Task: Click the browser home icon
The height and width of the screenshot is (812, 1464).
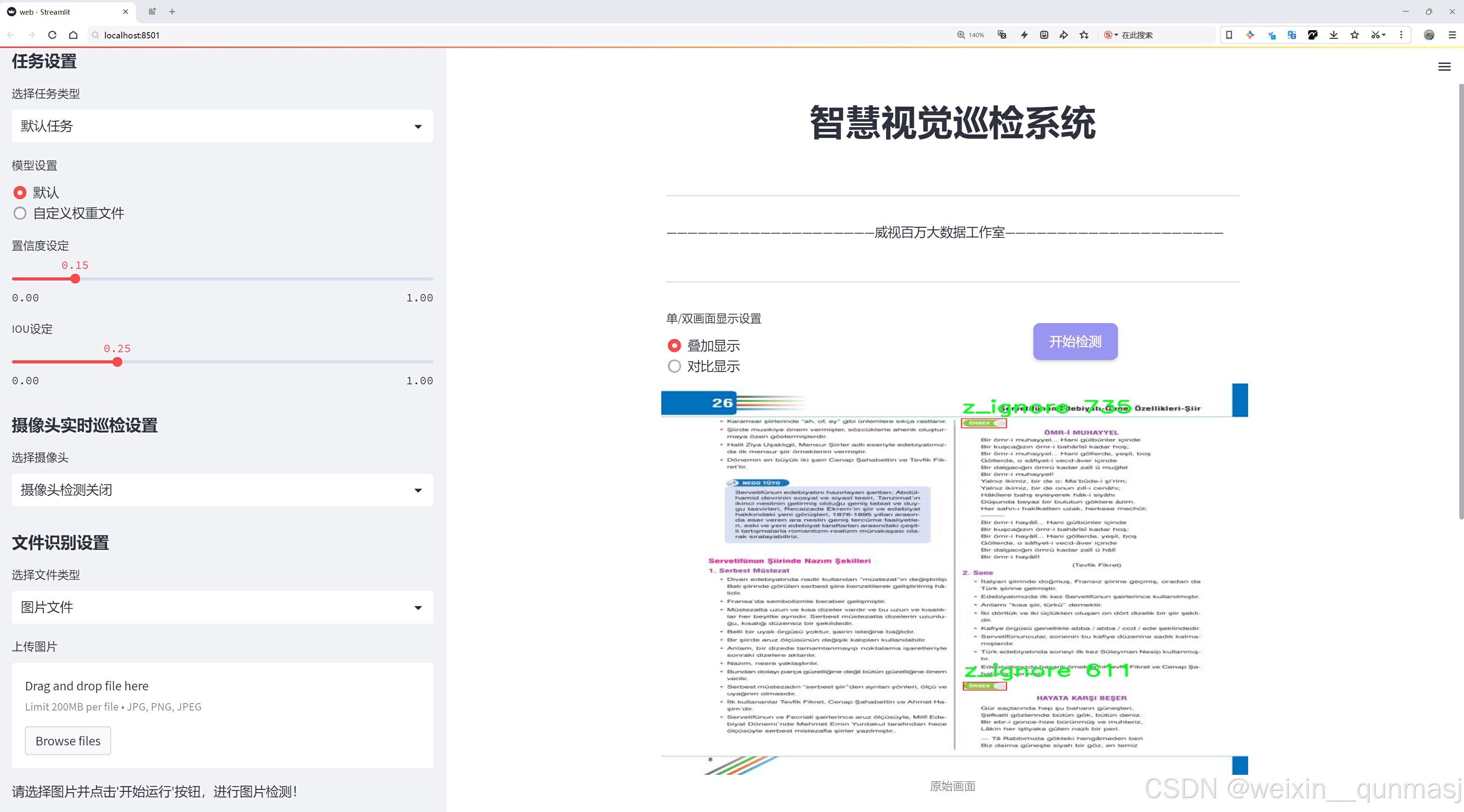Action: click(73, 35)
